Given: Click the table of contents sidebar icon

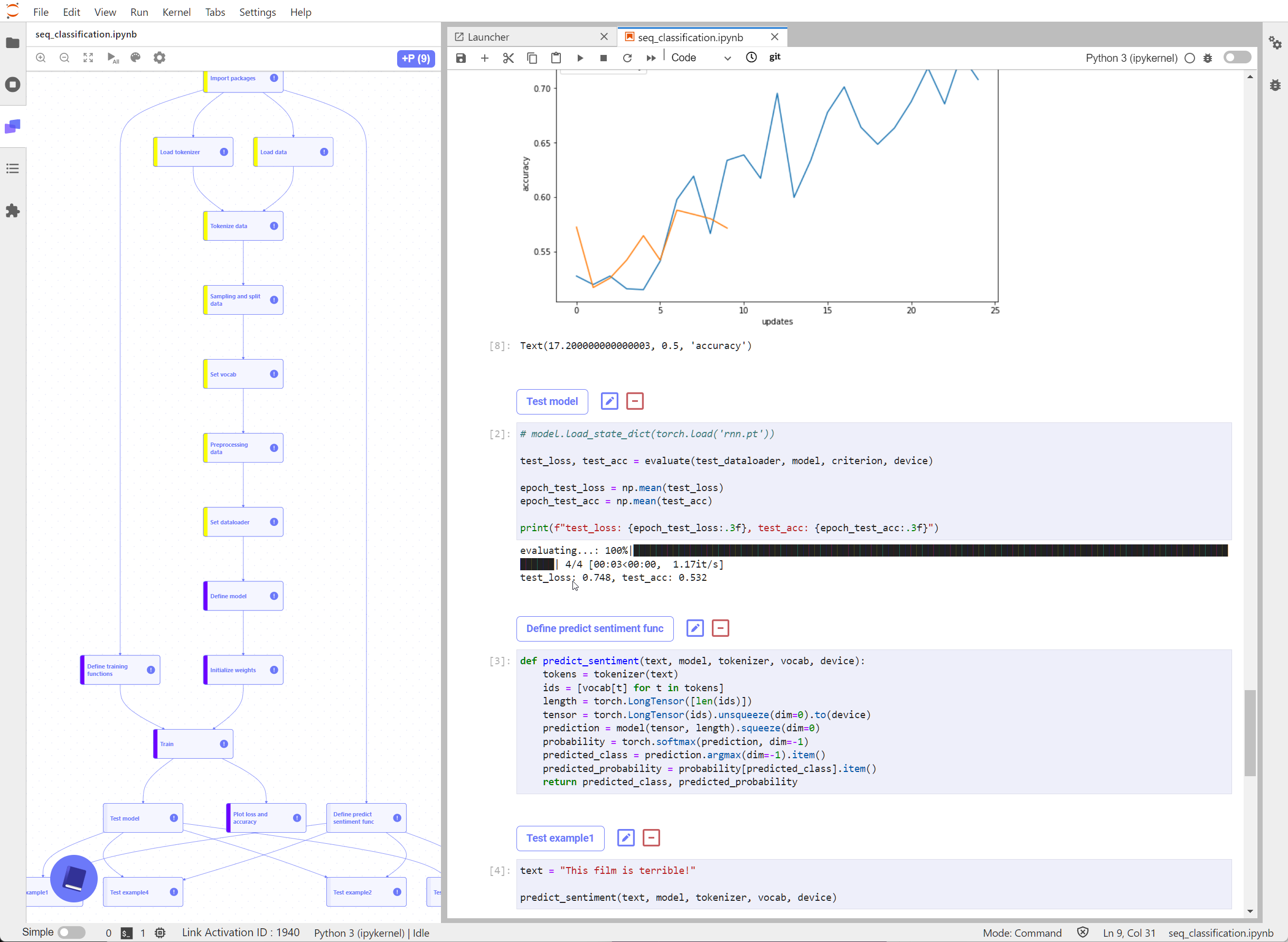Looking at the screenshot, I should pyautogui.click(x=13, y=168).
